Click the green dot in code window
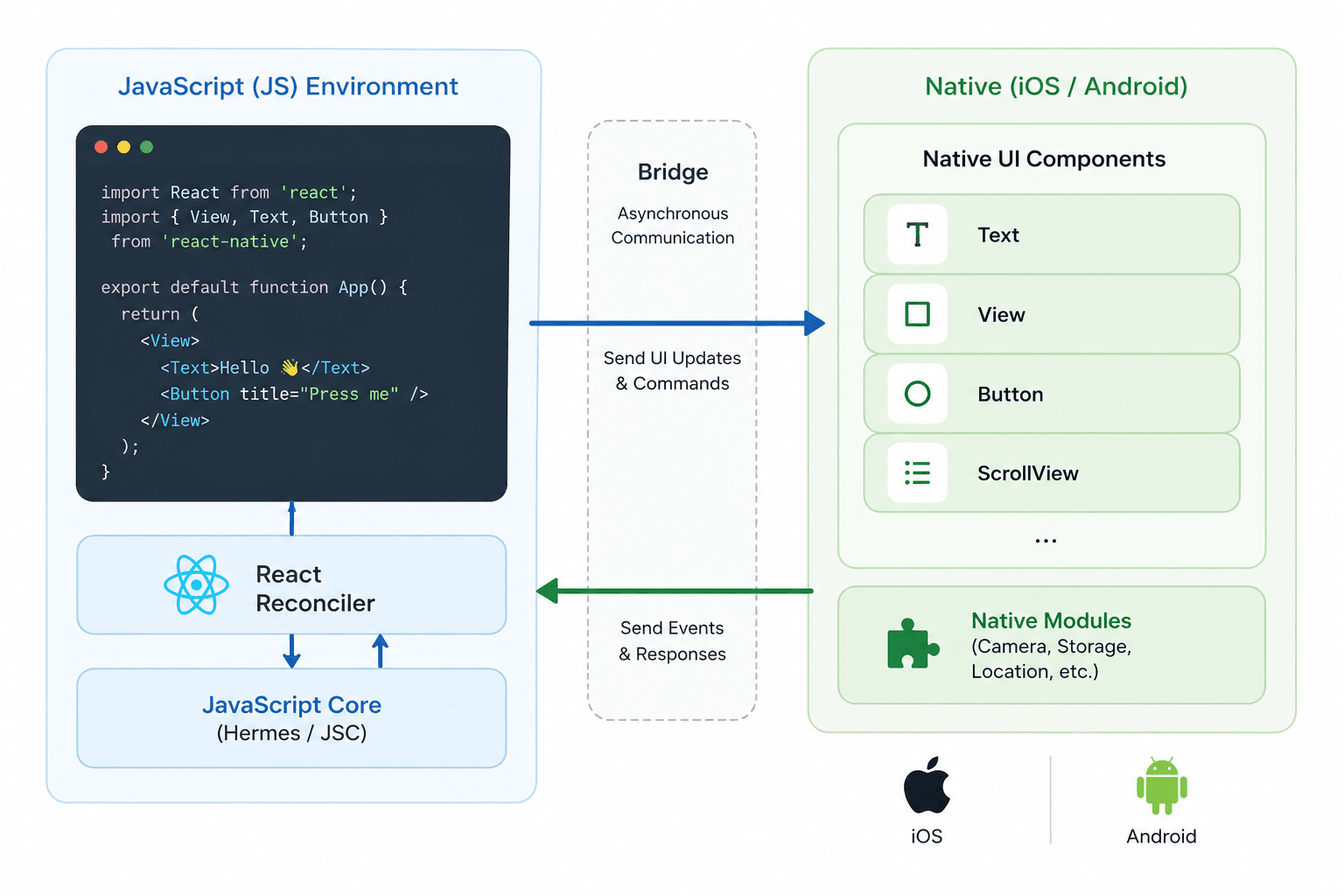The height and width of the screenshot is (896, 1344). [146, 147]
